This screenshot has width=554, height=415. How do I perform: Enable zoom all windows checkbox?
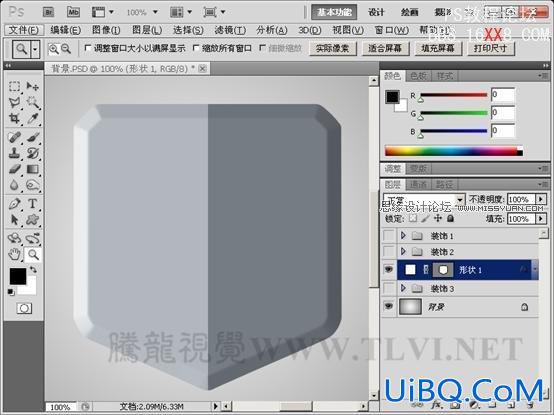pos(196,48)
